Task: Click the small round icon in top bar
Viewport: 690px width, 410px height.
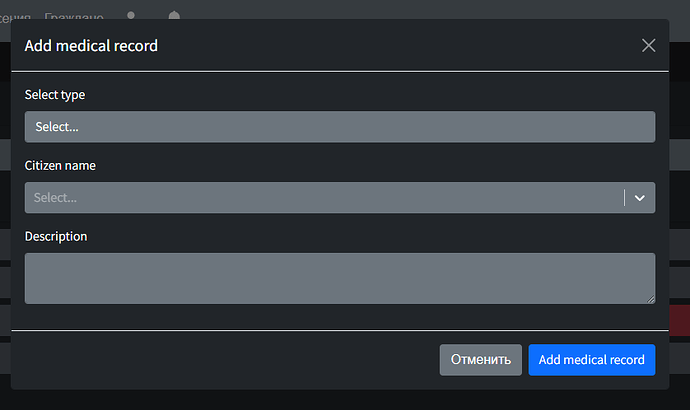Action: [x=131, y=15]
